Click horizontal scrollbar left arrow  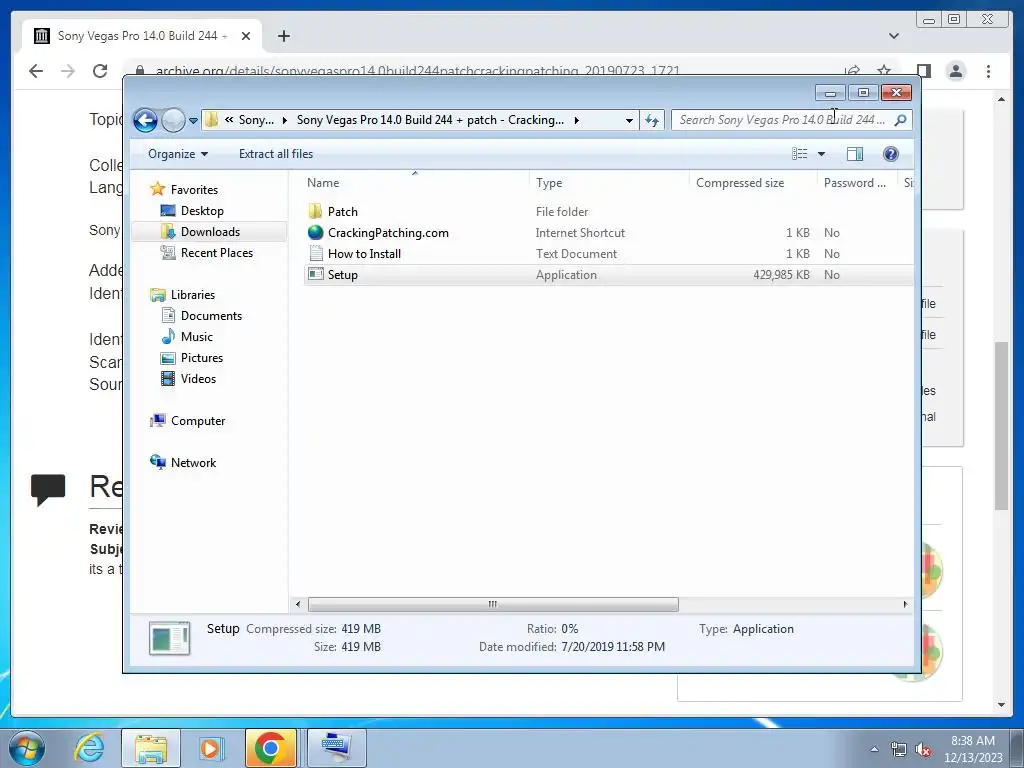coord(298,605)
